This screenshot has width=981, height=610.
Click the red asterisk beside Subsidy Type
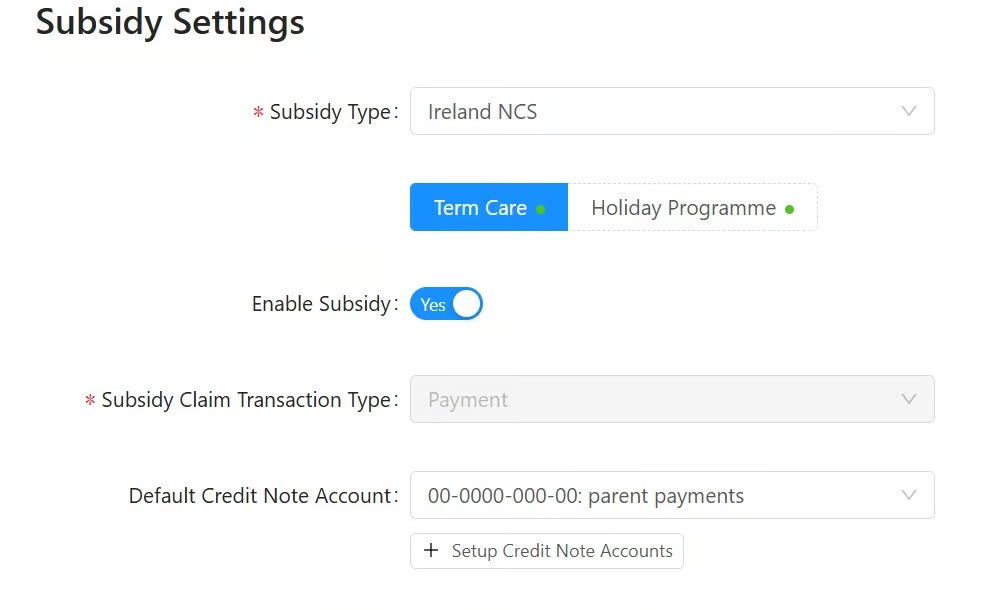tap(258, 113)
